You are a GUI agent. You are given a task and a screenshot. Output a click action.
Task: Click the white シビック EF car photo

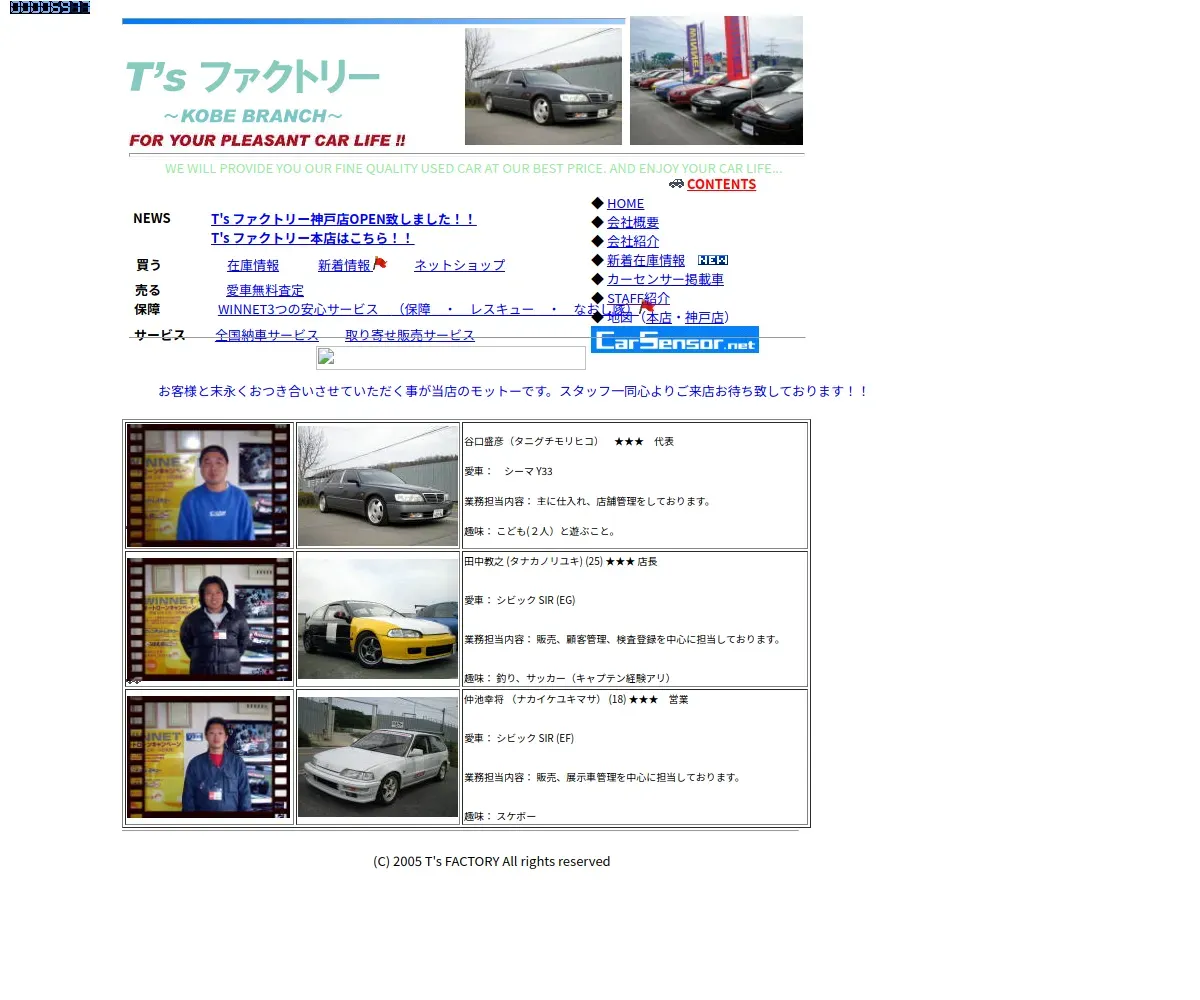(378, 757)
